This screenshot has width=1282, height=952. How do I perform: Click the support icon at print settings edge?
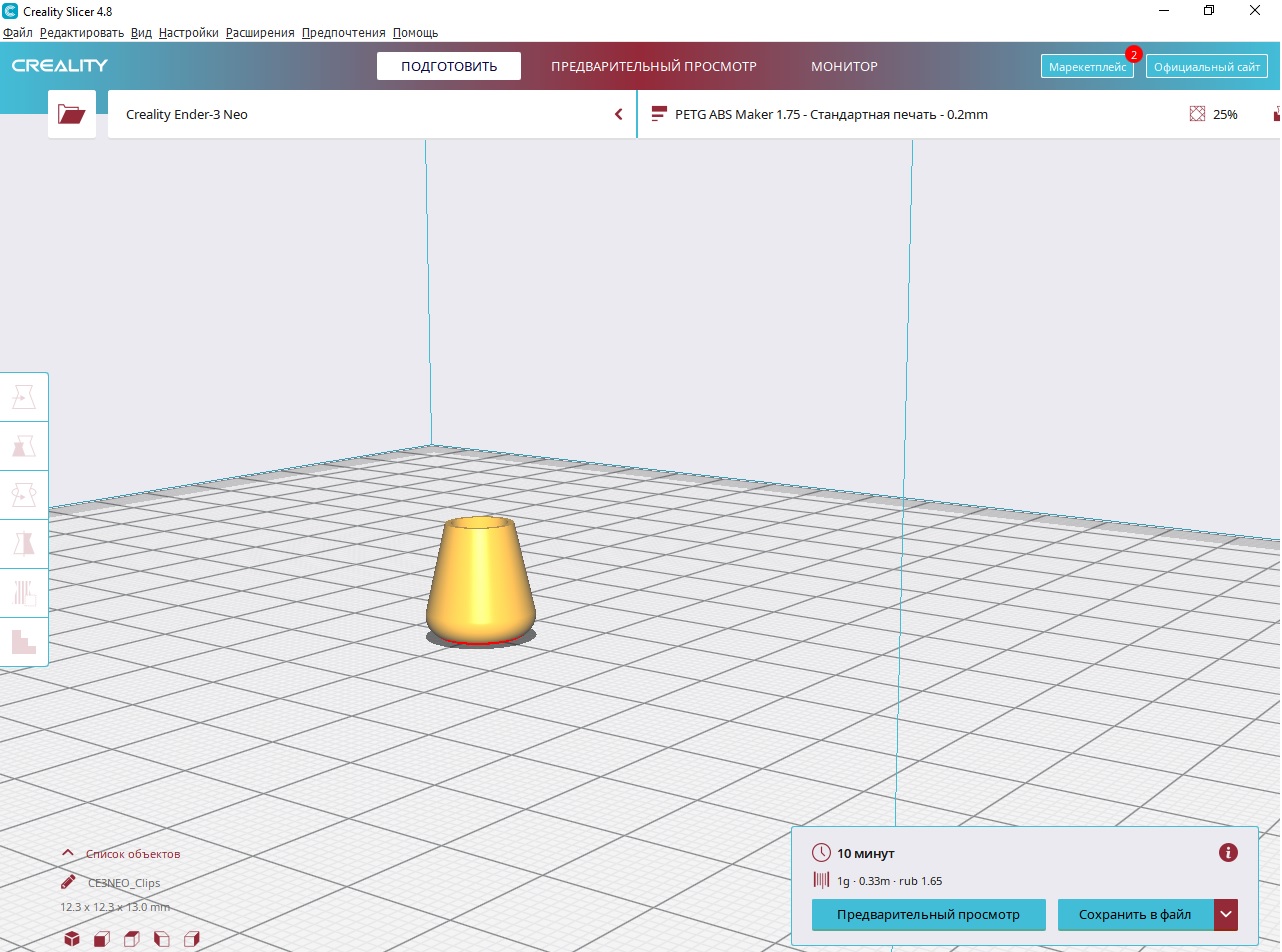[1276, 114]
